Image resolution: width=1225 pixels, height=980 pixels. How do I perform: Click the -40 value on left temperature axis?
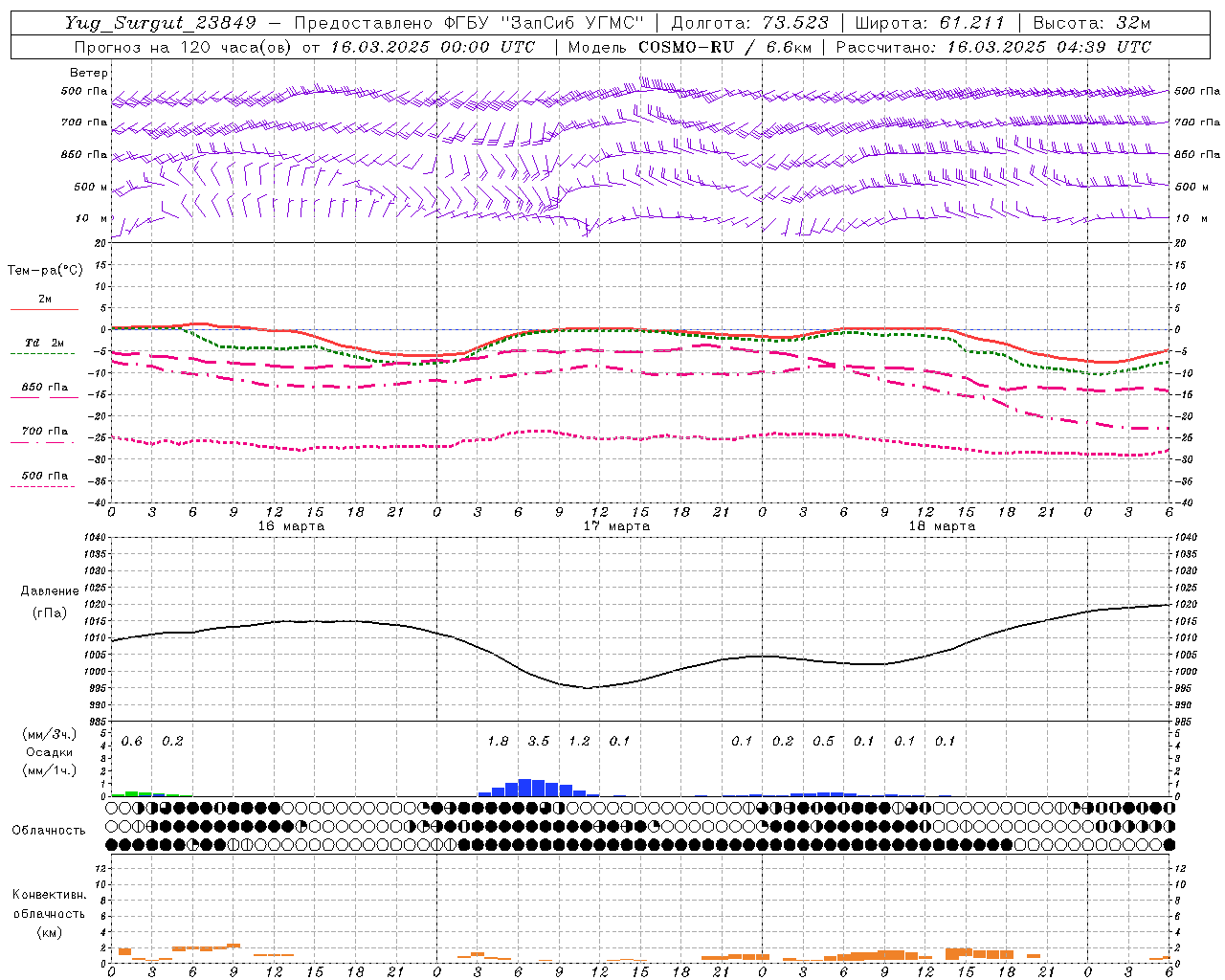[x=99, y=502]
